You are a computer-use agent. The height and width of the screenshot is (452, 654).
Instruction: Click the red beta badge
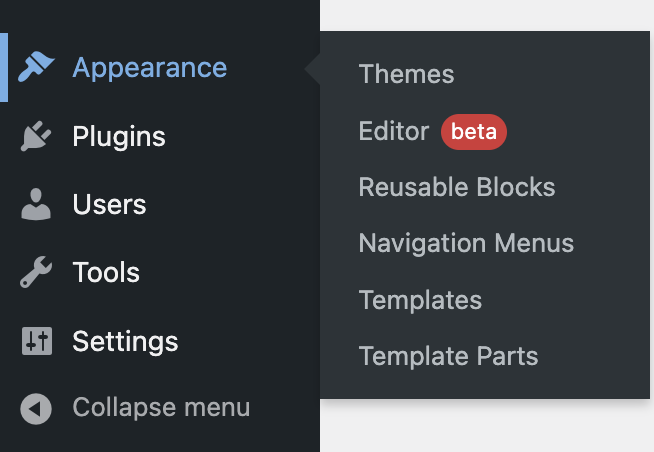click(x=474, y=131)
